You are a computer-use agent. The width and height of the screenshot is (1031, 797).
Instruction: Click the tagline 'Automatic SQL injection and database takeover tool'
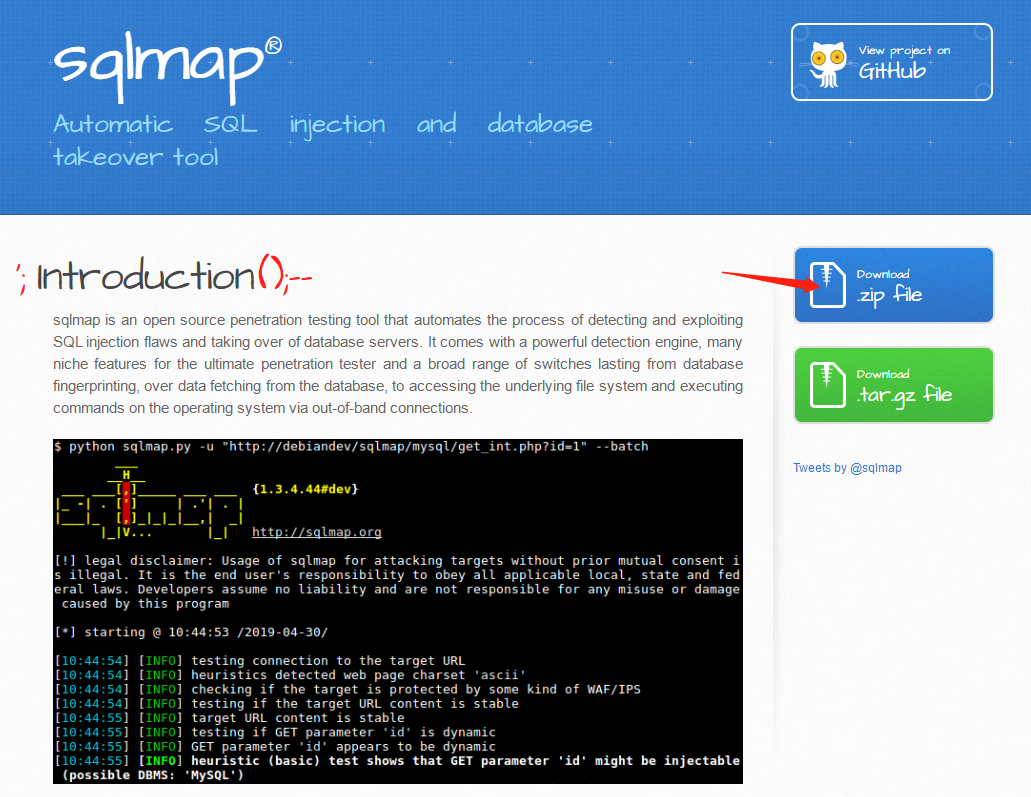pos(322,140)
